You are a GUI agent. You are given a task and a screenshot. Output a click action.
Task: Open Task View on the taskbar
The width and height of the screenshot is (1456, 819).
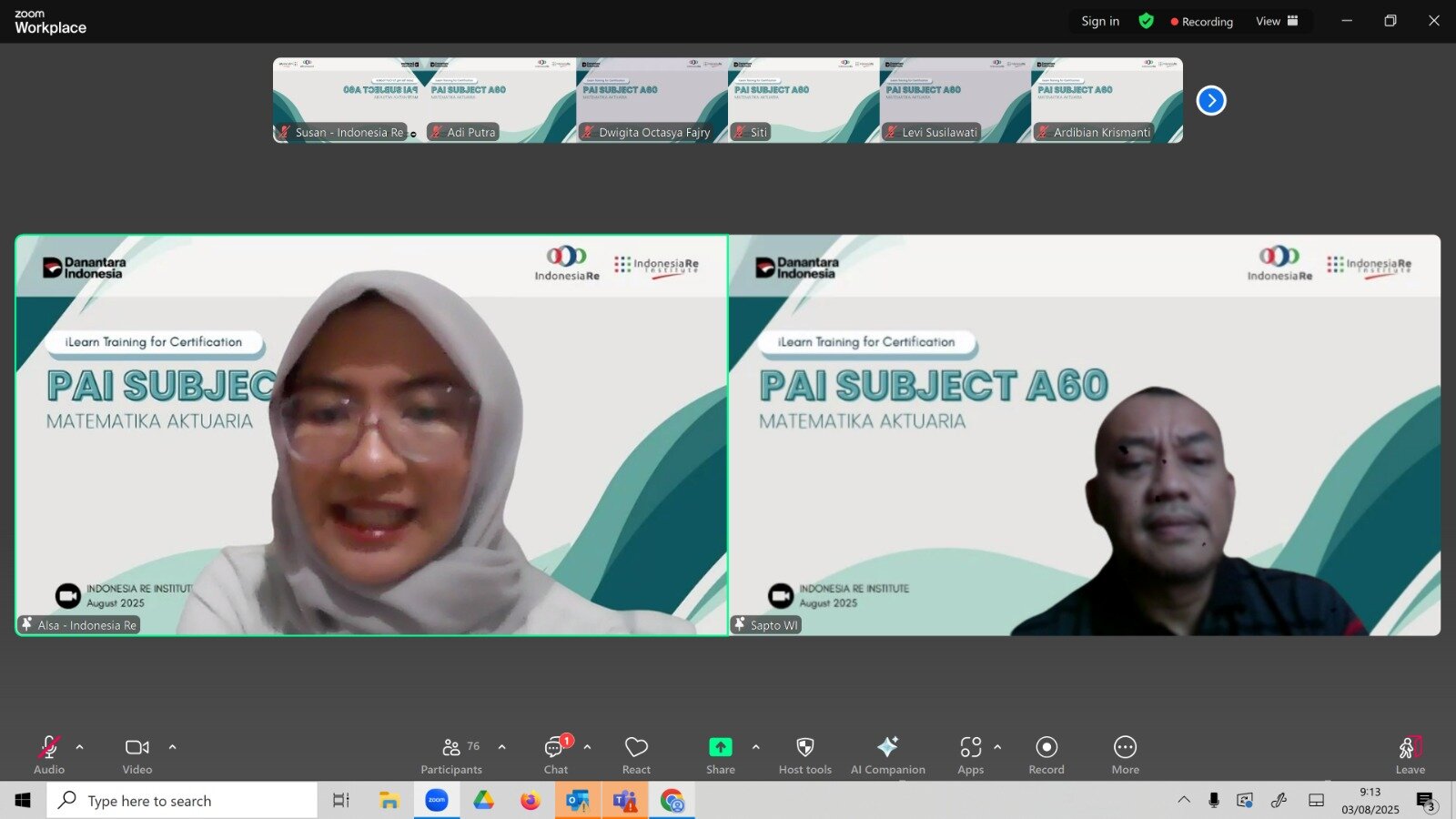341,801
